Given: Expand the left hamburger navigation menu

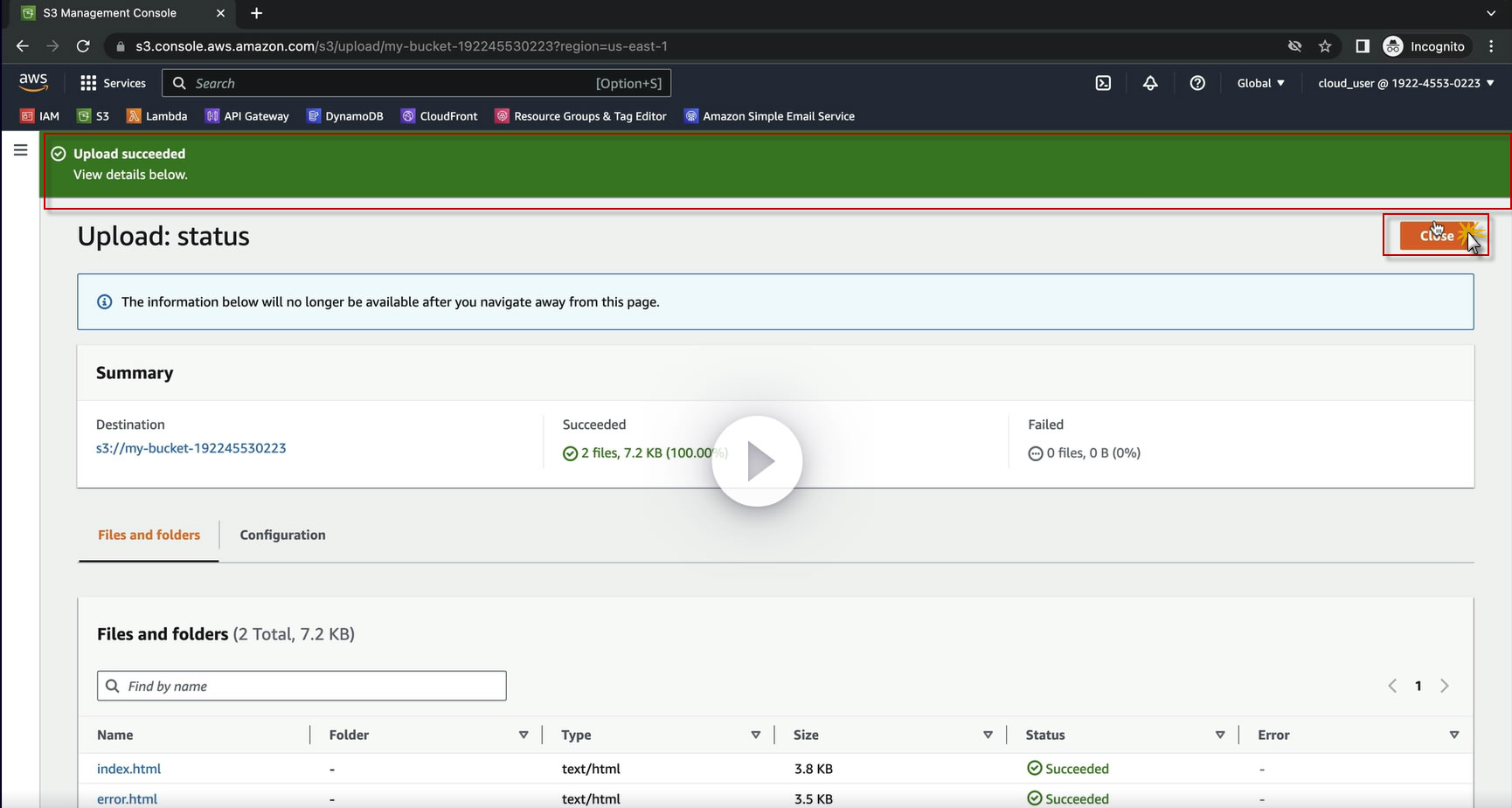Looking at the screenshot, I should 21,150.
